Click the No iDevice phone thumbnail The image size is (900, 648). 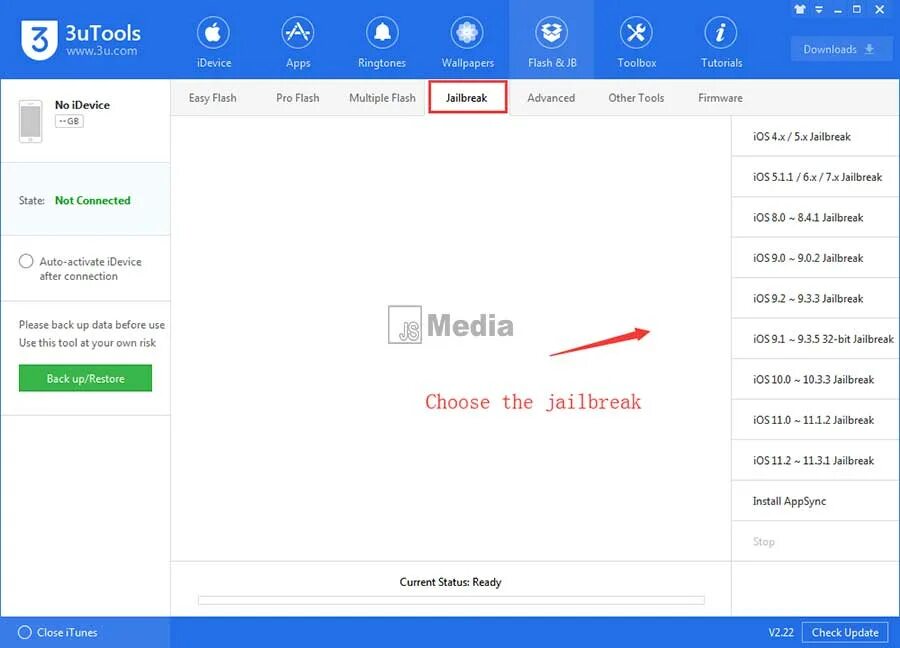pos(30,121)
